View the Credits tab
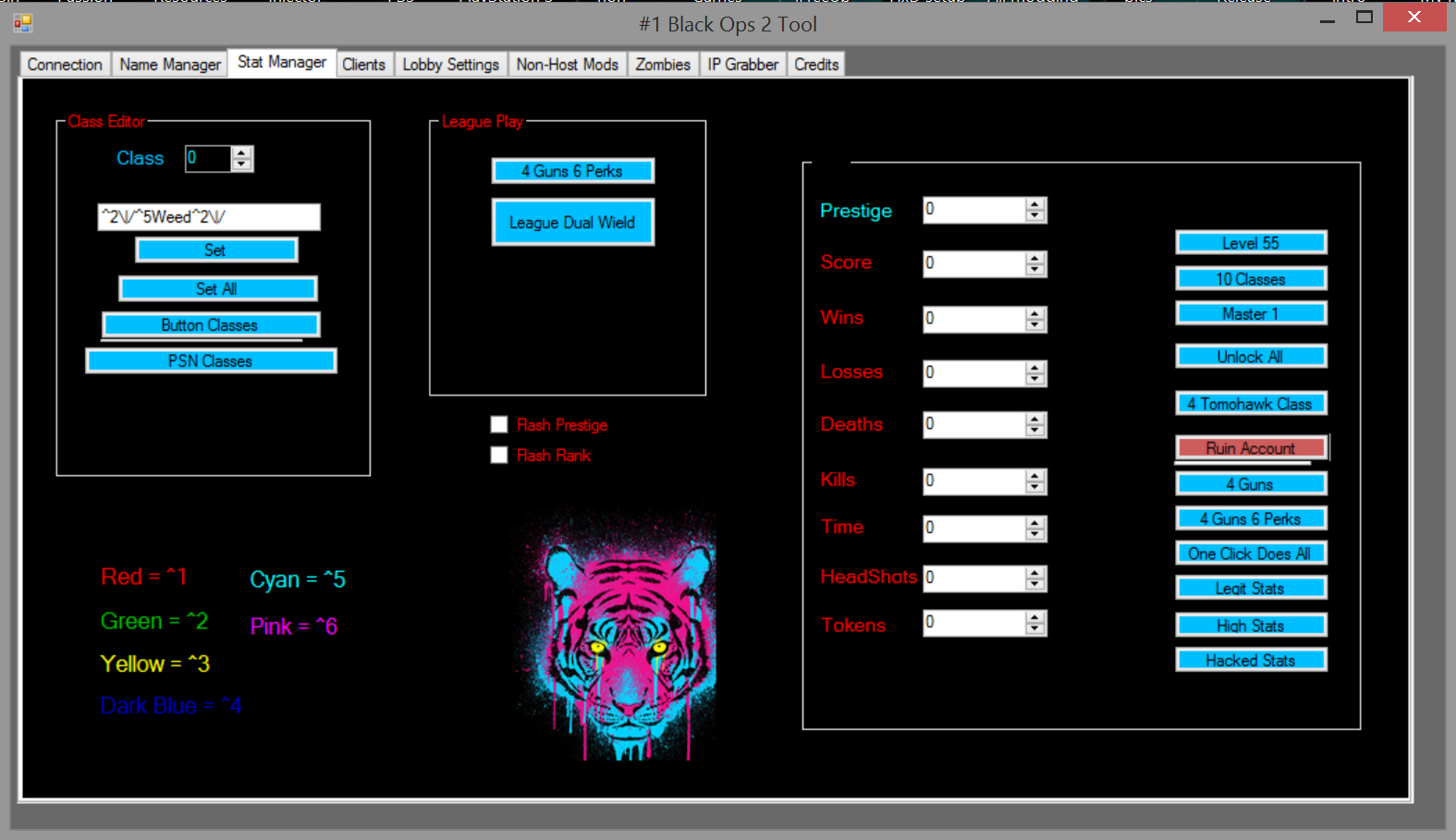Viewport: 1456px width, 840px height. (816, 65)
